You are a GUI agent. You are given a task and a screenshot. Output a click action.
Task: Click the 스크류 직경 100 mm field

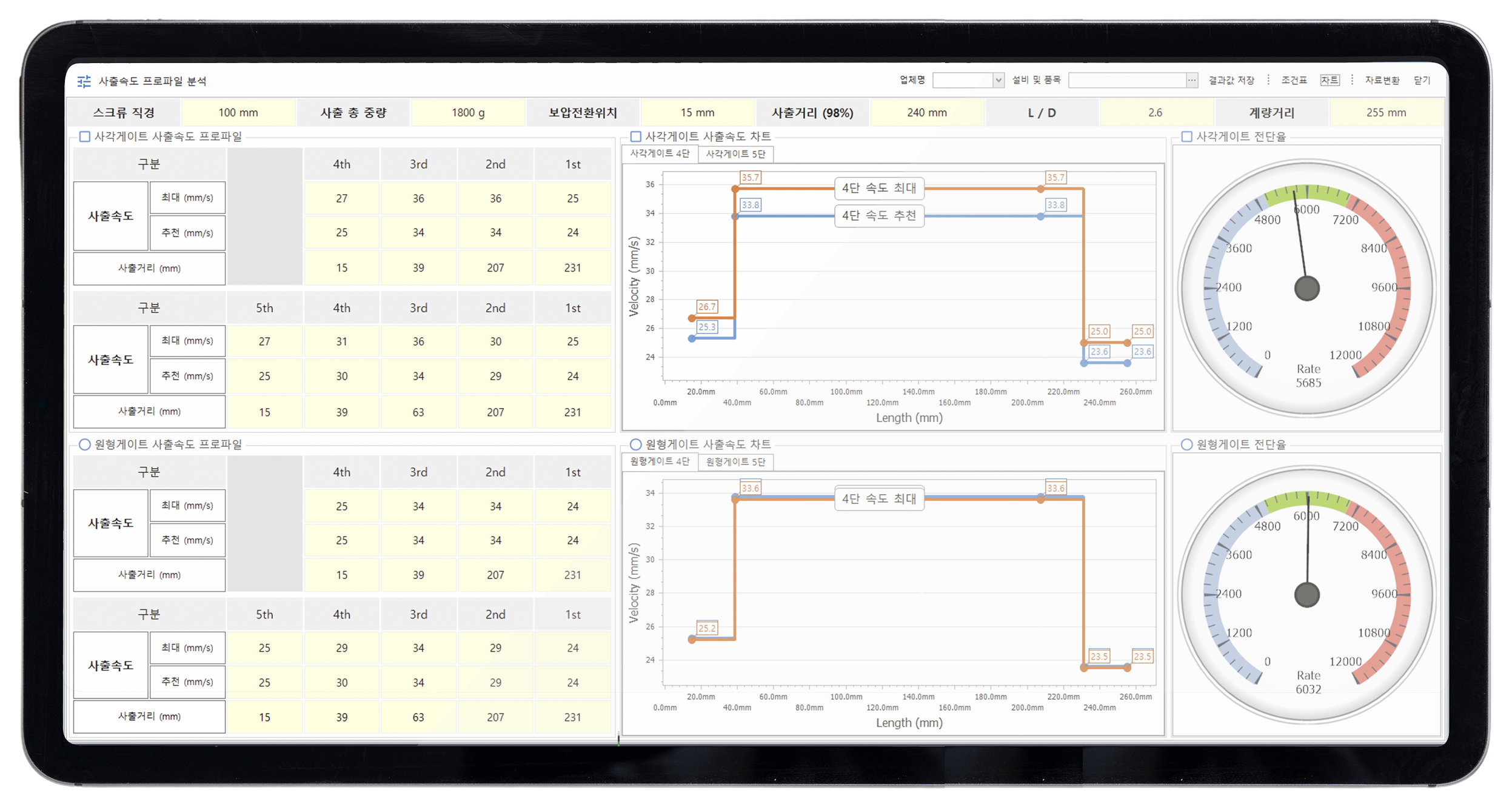pos(238,113)
